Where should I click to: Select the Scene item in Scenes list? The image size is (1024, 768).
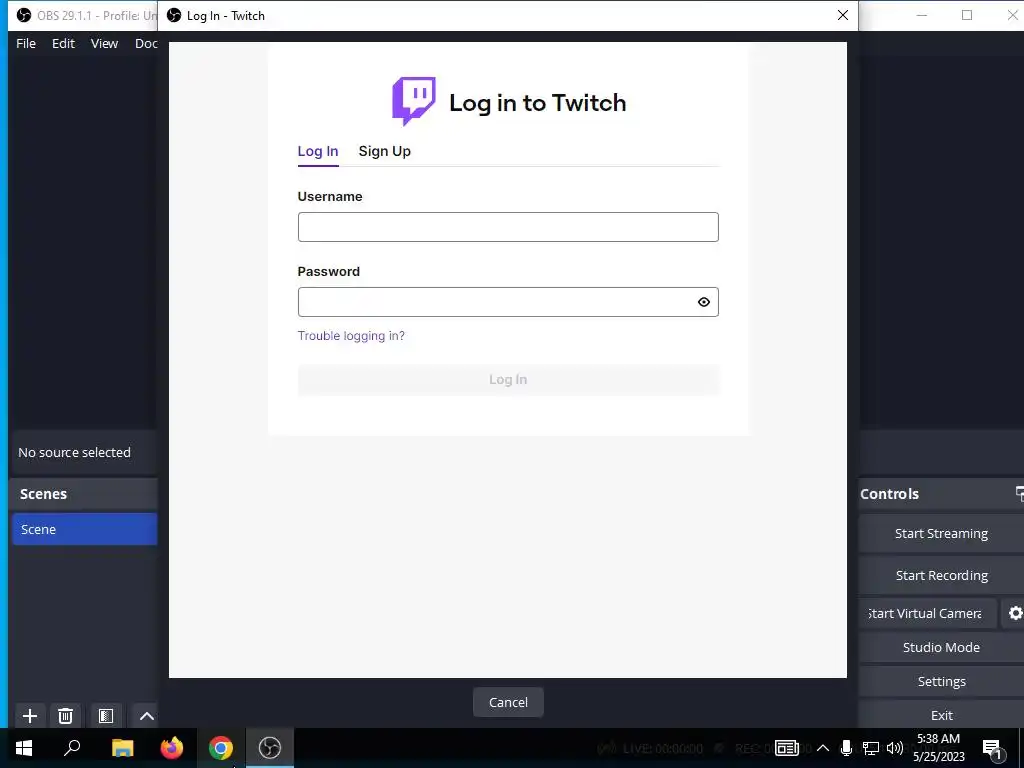click(x=84, y=529)
